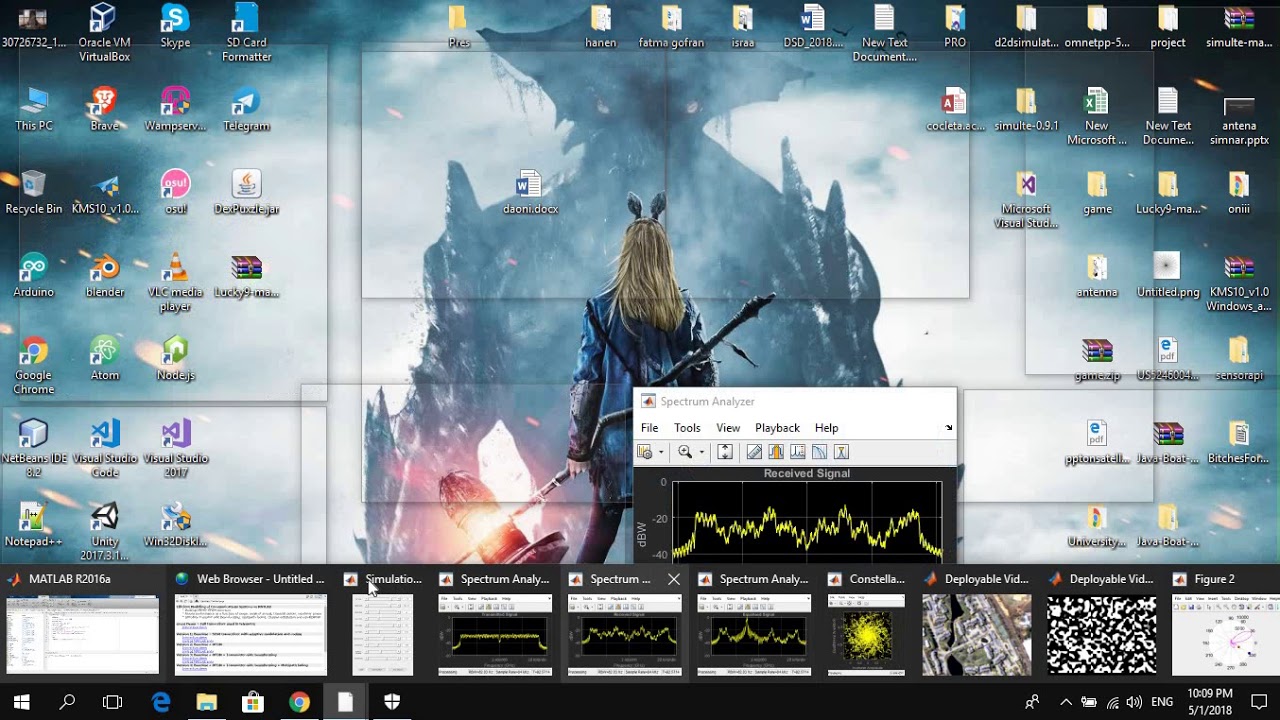
Task: Open Cursor Measurements ruler icon
Action: [754, 452]
